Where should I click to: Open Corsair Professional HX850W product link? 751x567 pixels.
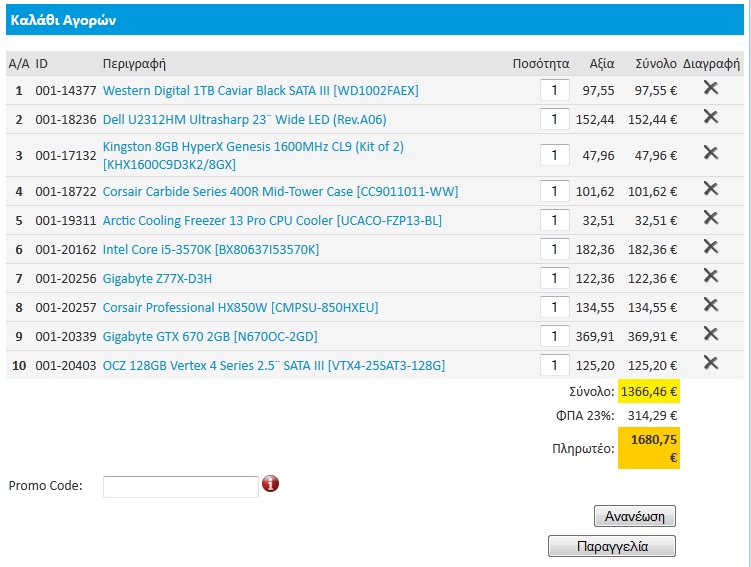tap(240, 307)
